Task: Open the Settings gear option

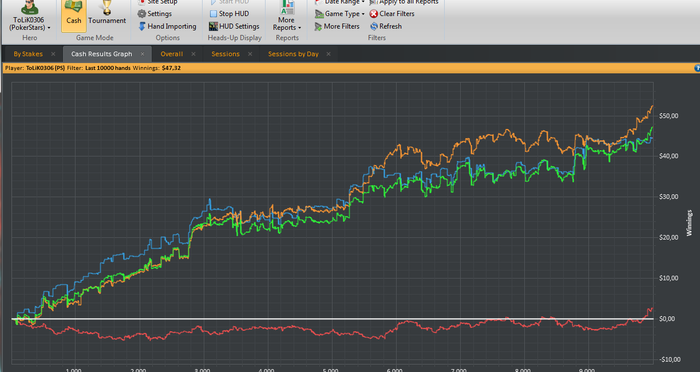Action: tap(154, 14)
